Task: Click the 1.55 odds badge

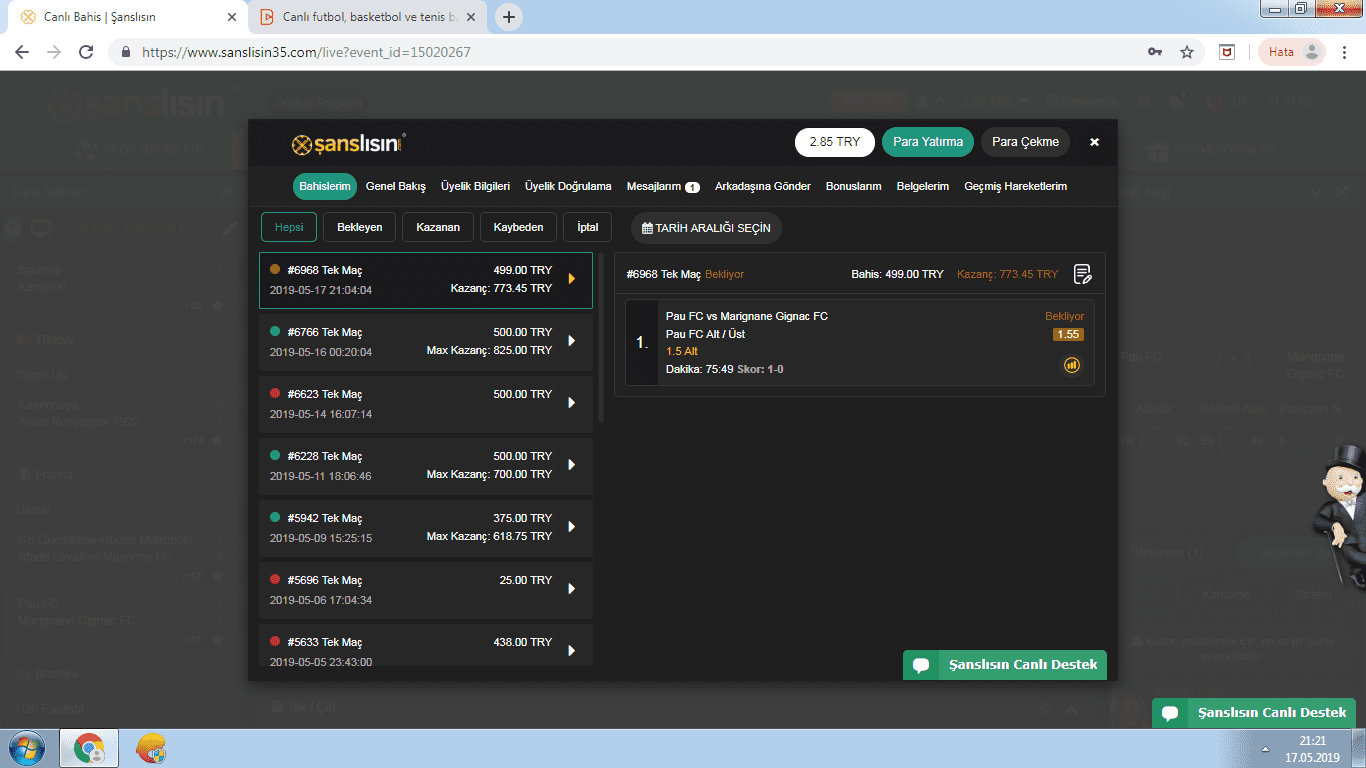Action: (x=1068, y=334)
